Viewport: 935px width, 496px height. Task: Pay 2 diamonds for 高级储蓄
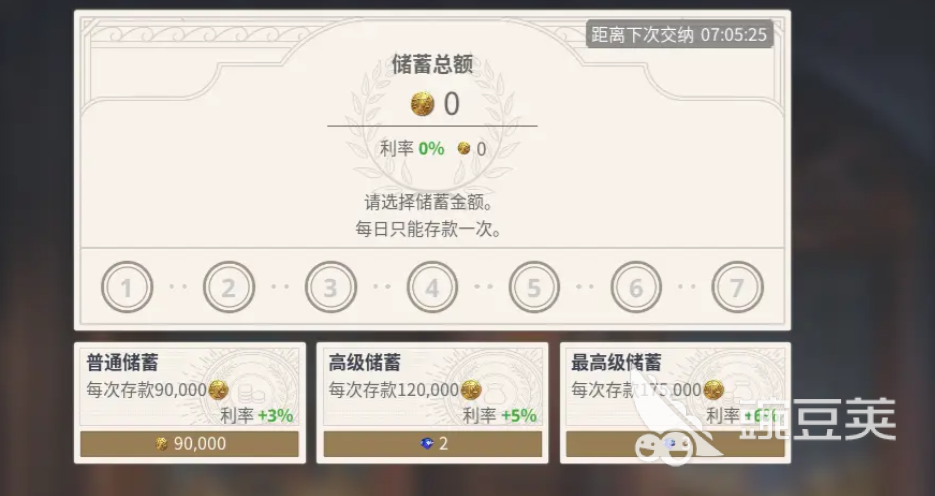433,444
